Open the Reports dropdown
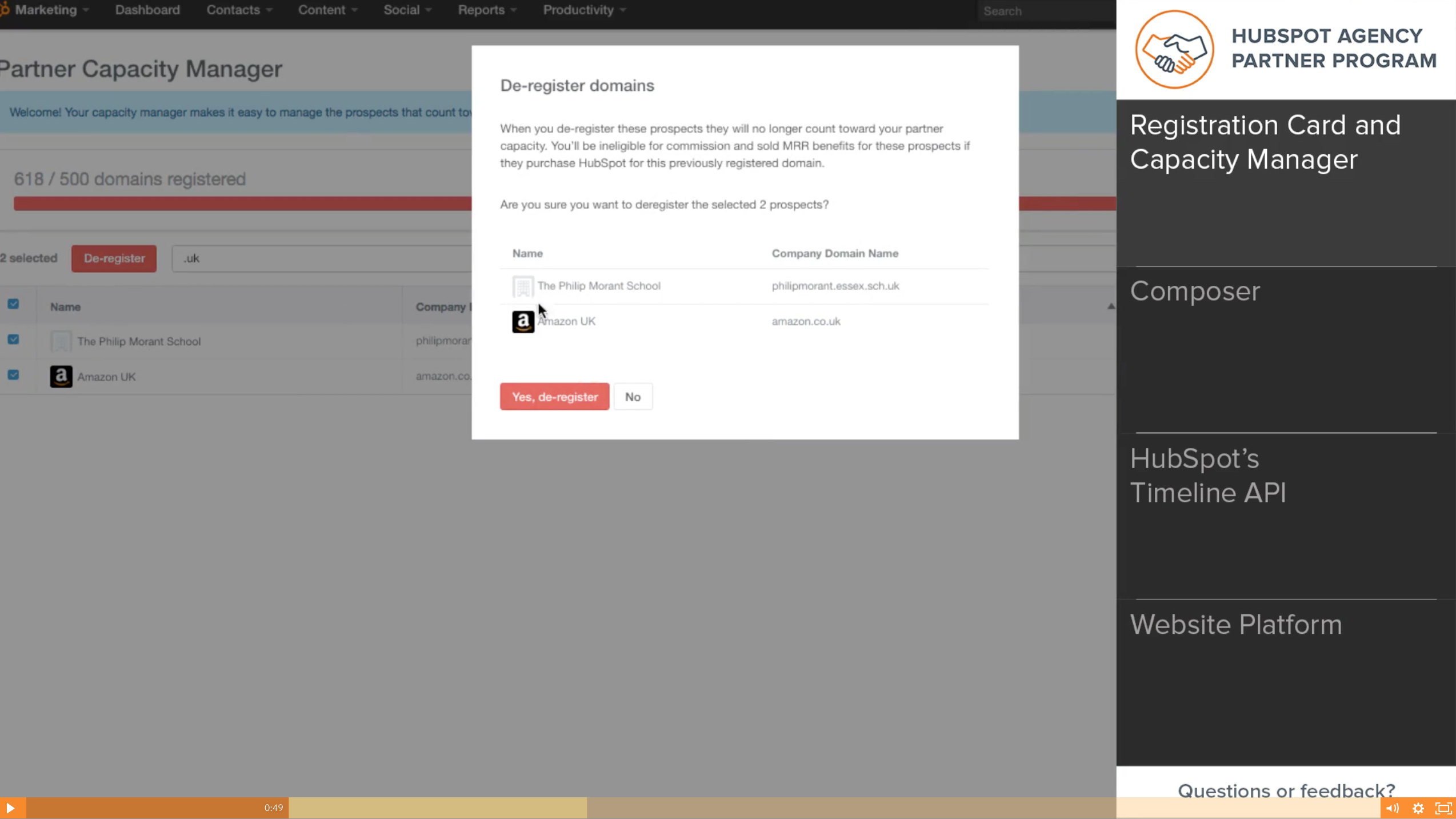Screen dimensions: 1456x819 tap(487, 10)
